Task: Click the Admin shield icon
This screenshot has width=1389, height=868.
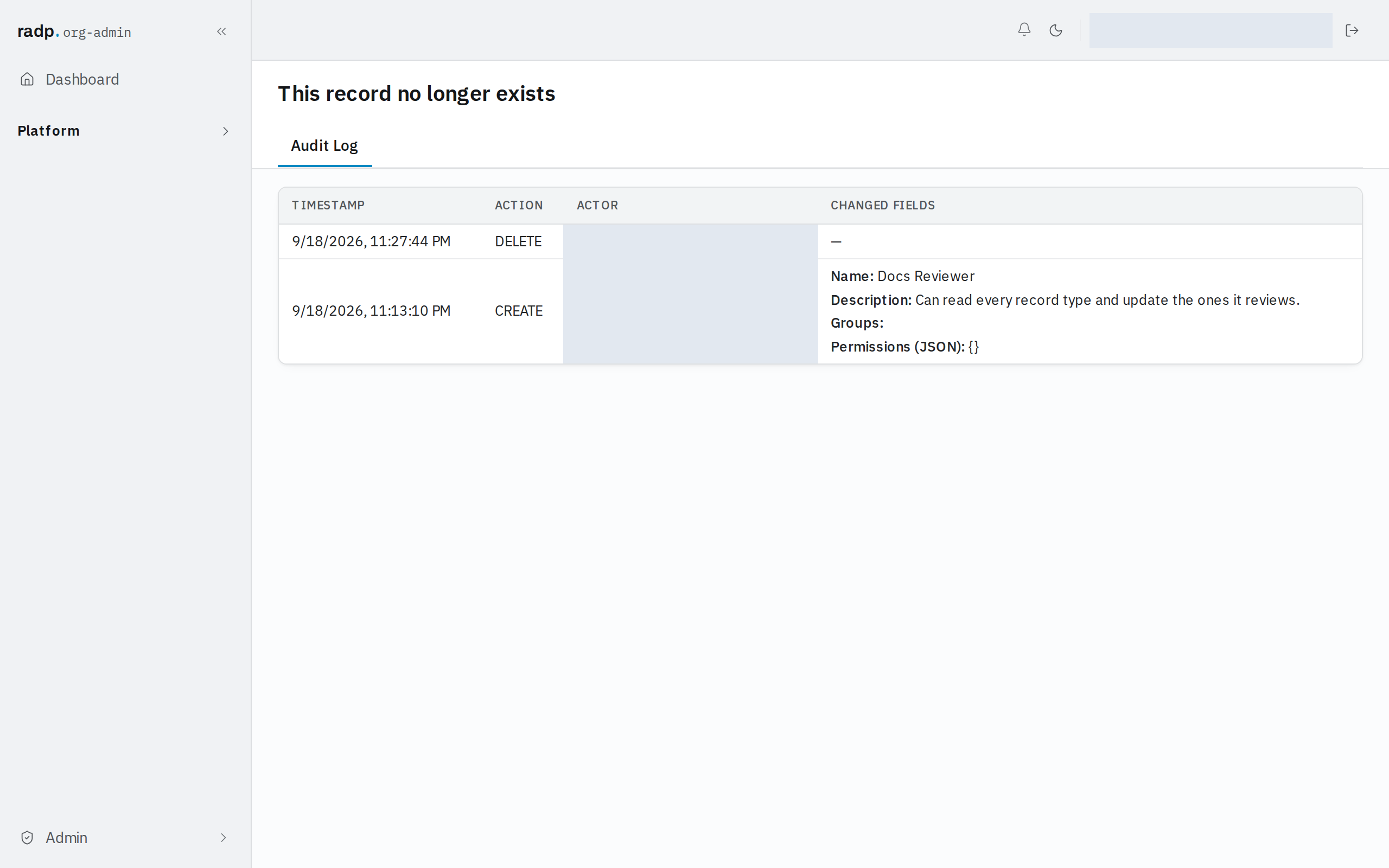Action: tap(27, 838)
